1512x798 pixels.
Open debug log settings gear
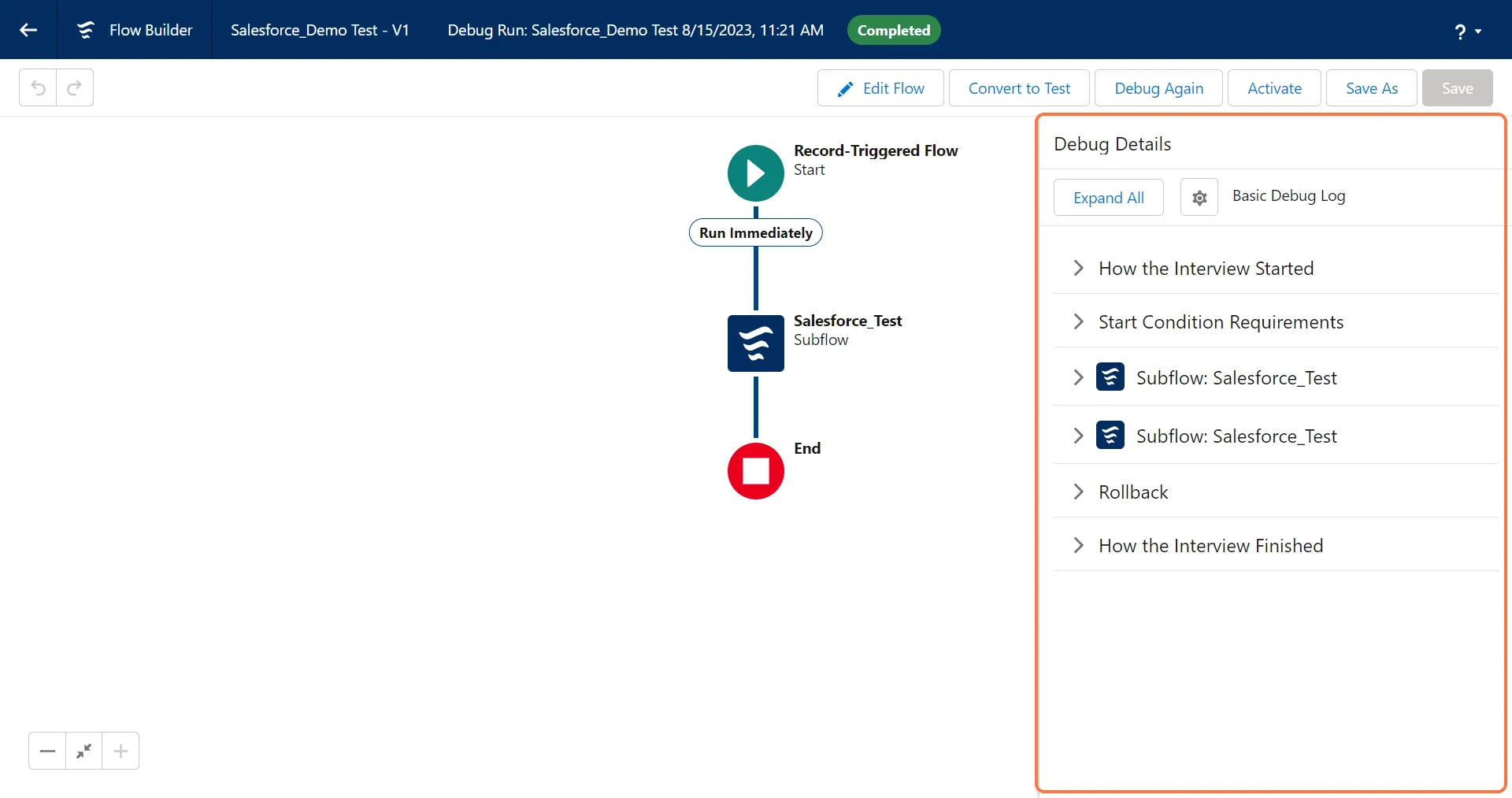(1199, 198)
